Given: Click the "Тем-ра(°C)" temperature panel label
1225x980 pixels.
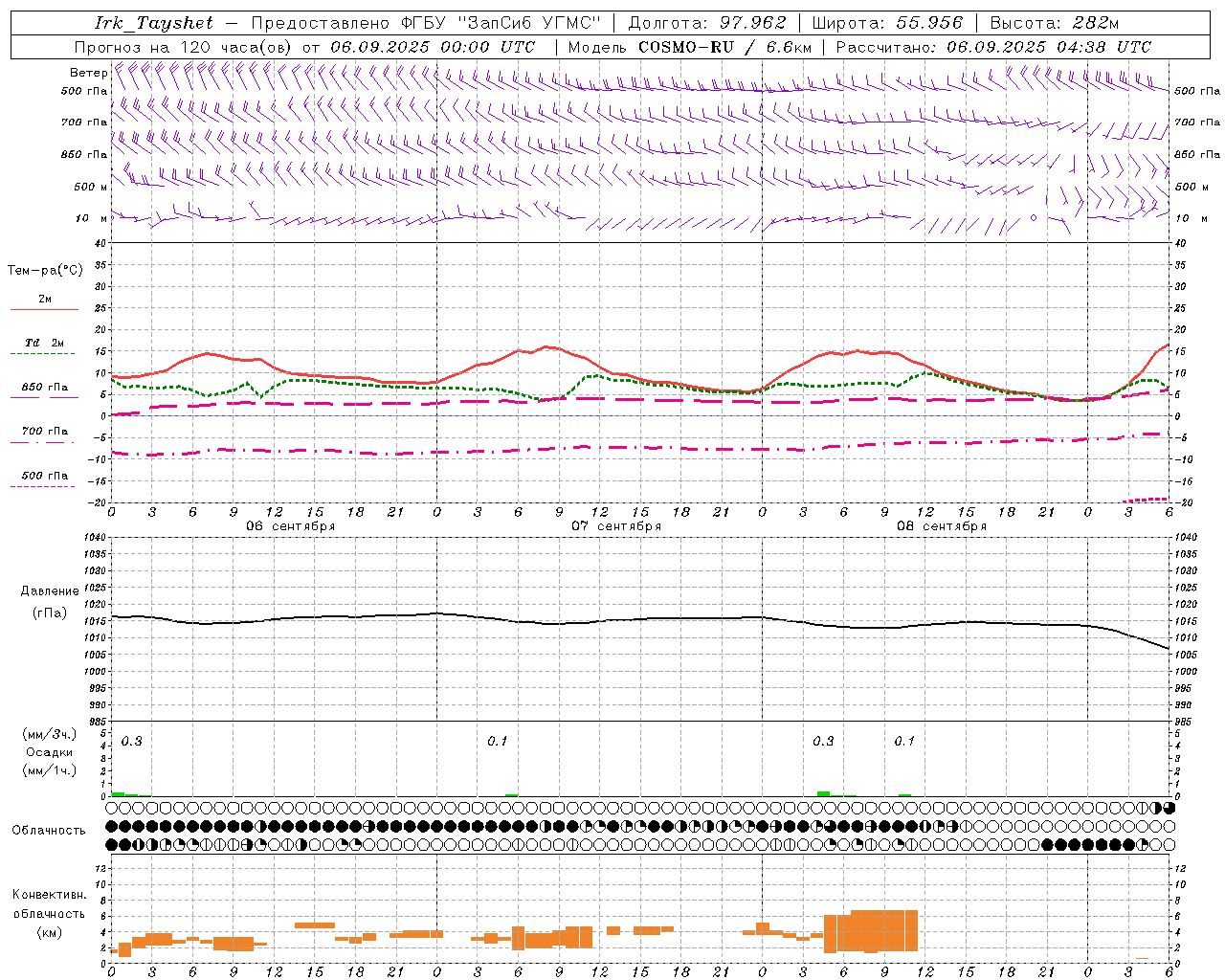Looking at the screenshot, I should point(45,271).
